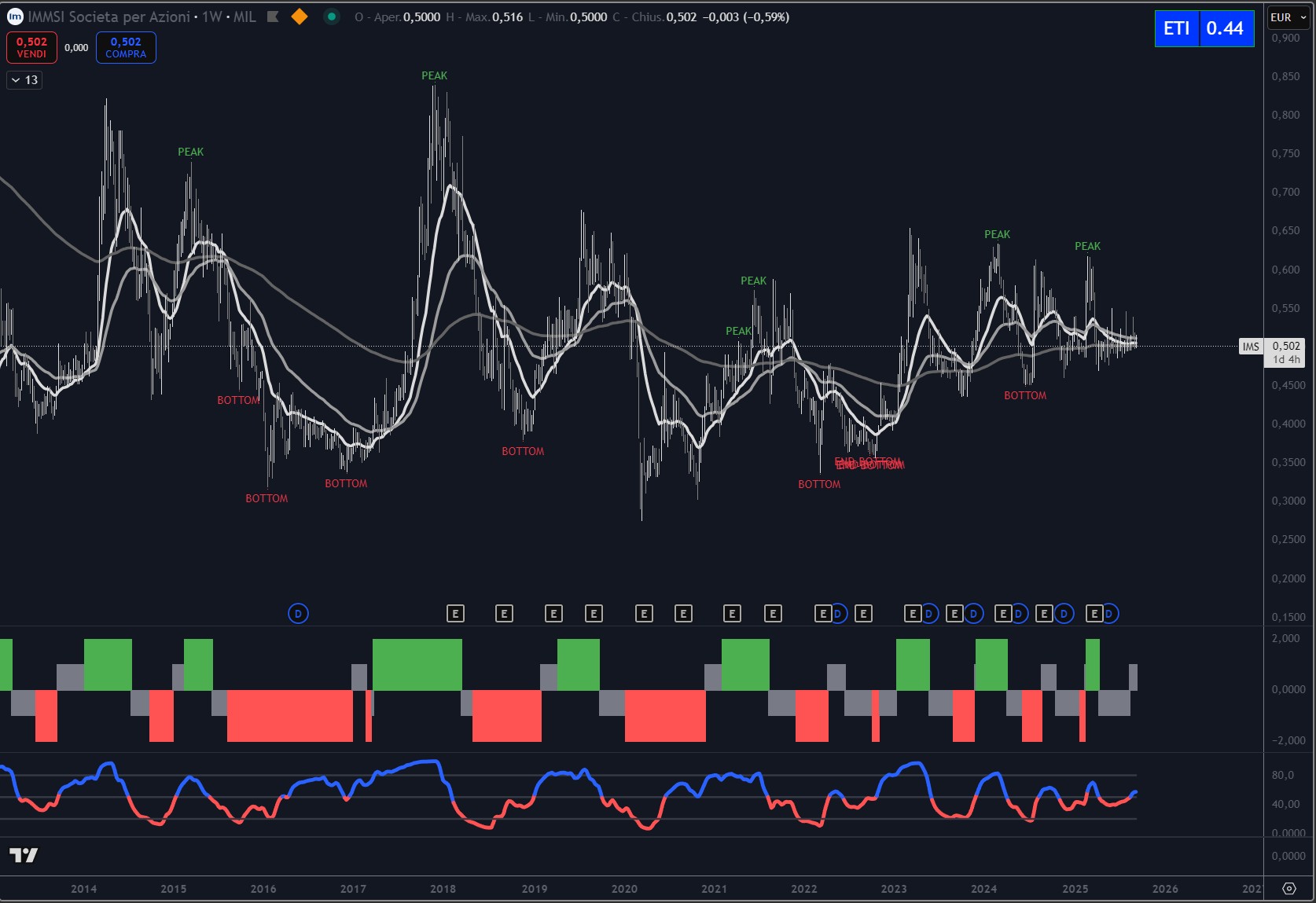Screen dimensions: 1316x903
Task: Click the grey flag icon beside MIL
Action: tap(273, 17)
